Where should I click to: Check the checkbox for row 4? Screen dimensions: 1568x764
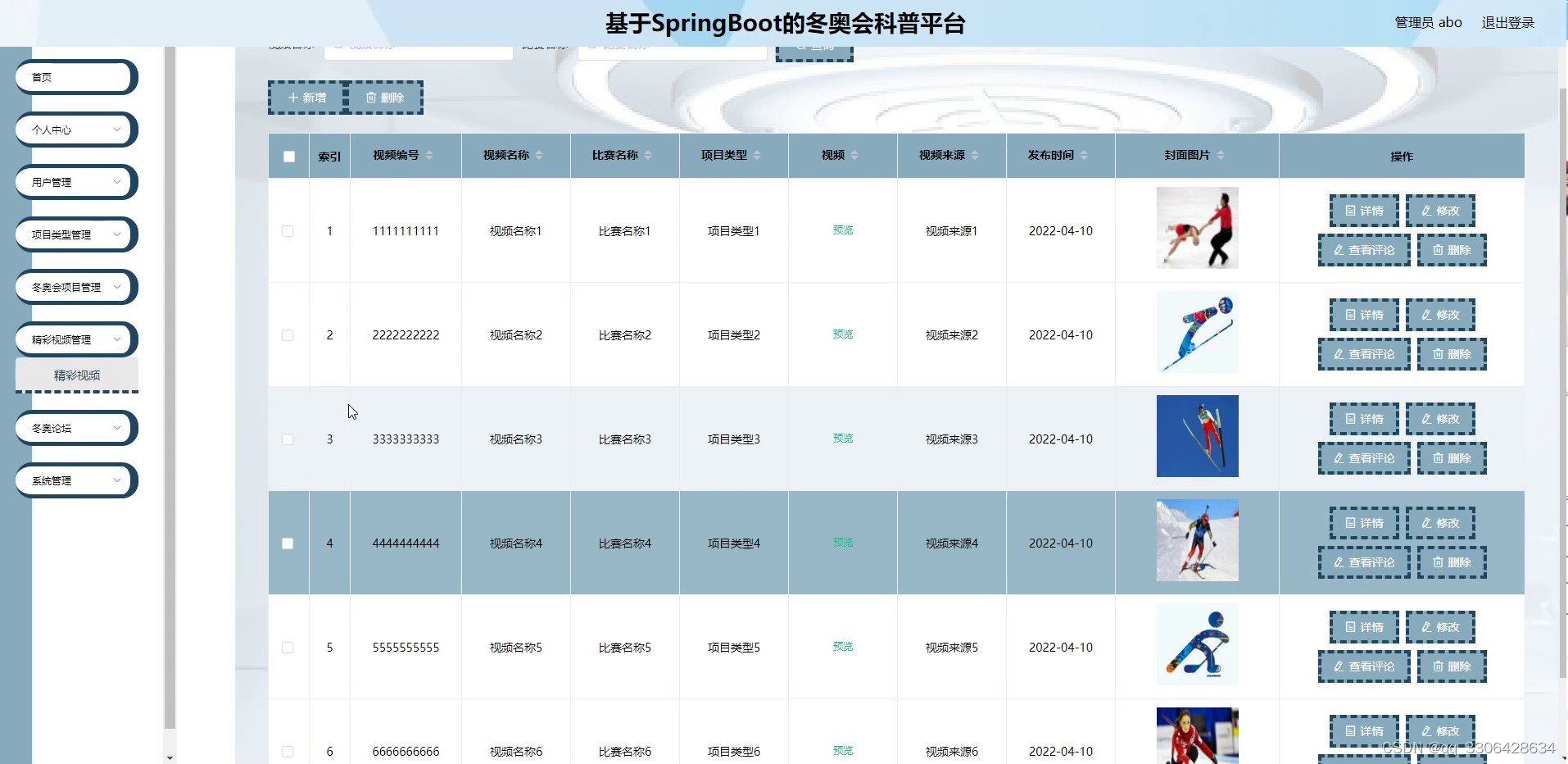tap(288, 543)
